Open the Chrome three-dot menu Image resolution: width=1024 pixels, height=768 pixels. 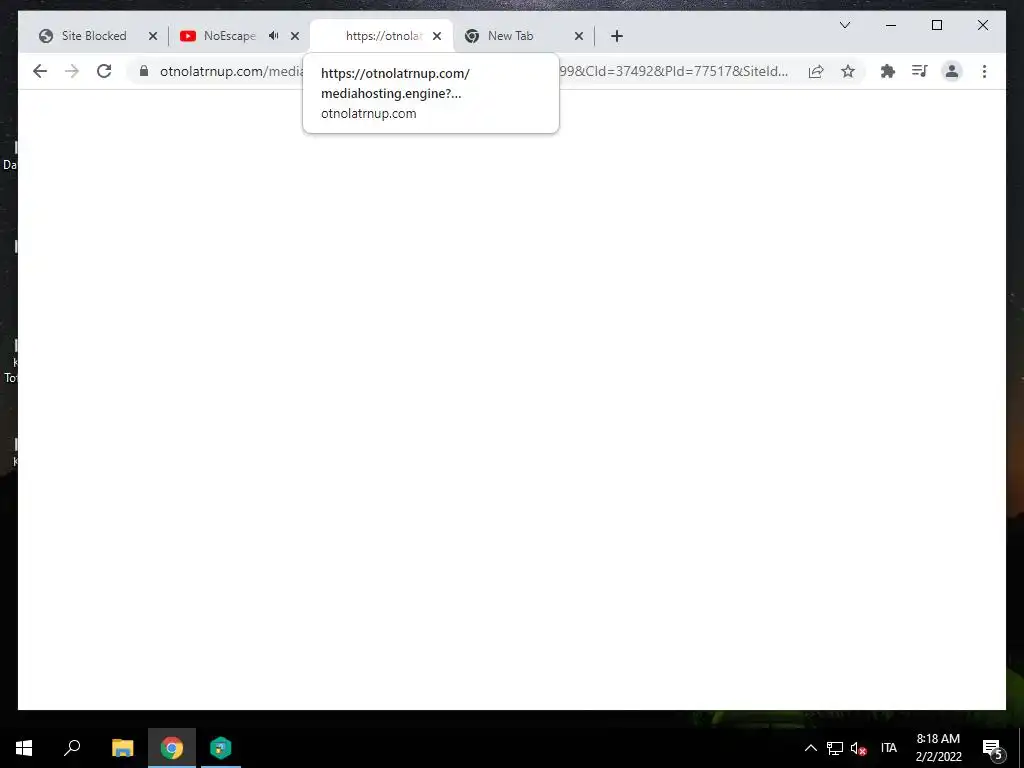coord(984,71)
